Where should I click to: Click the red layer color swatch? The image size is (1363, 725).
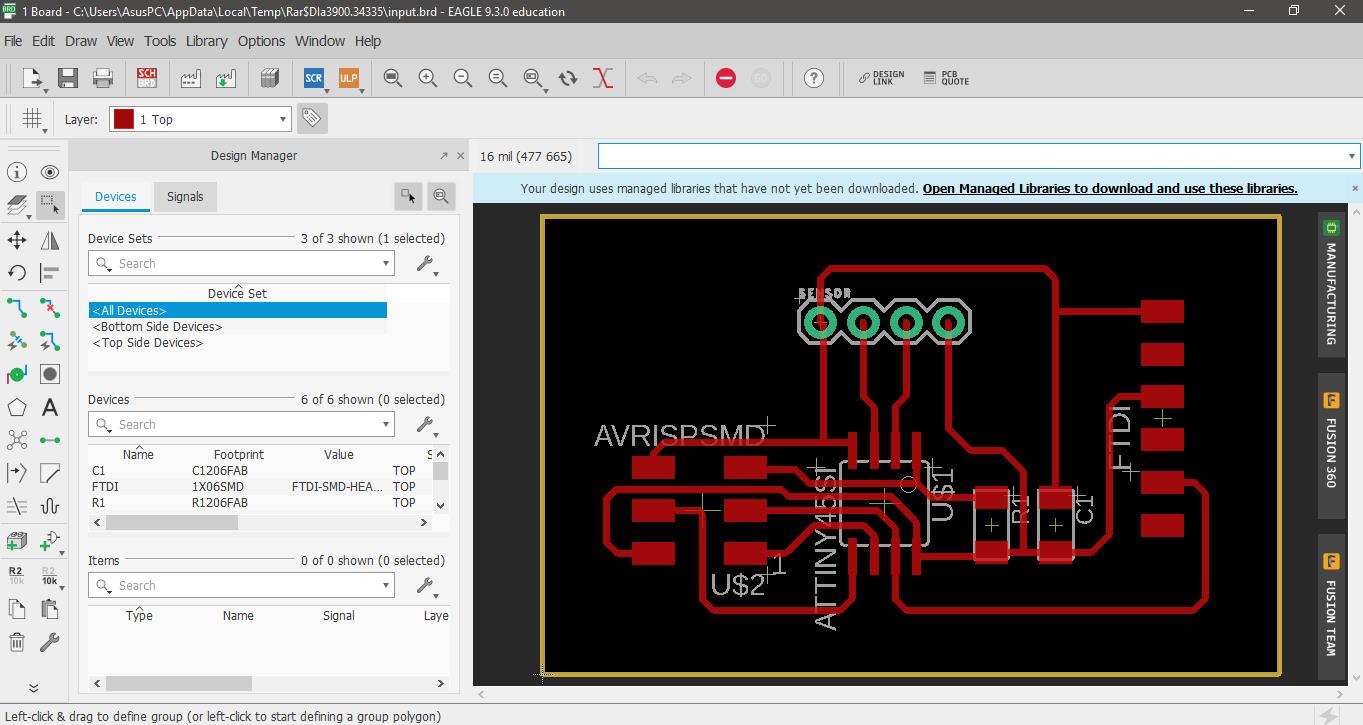coord(124,119)
